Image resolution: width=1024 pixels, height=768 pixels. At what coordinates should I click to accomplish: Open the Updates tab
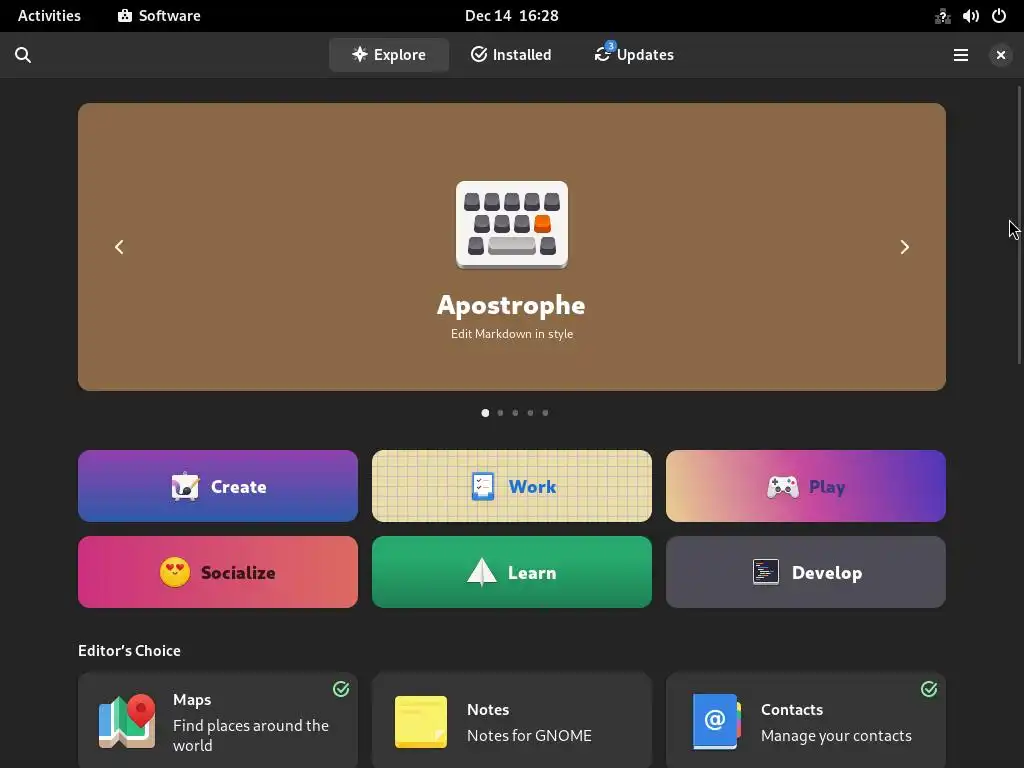click(x=634, y=55)
